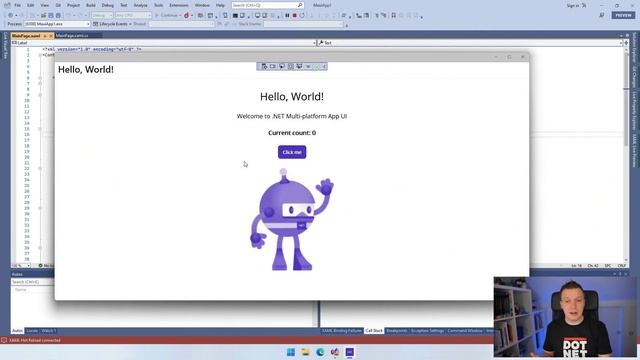Click the split editor icon at right
Image resolution: width=640 pixels, height=360 pixels.
tap(626, 42)
